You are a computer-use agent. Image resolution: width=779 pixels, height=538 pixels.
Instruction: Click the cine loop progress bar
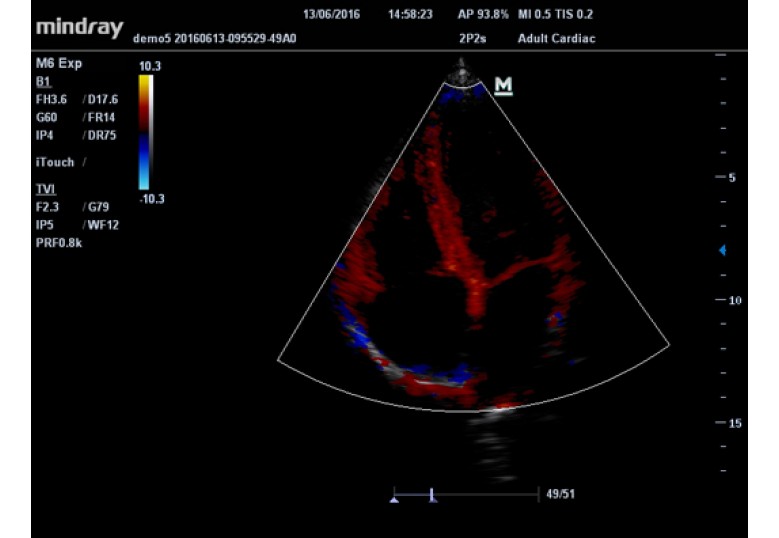[466, 494]
